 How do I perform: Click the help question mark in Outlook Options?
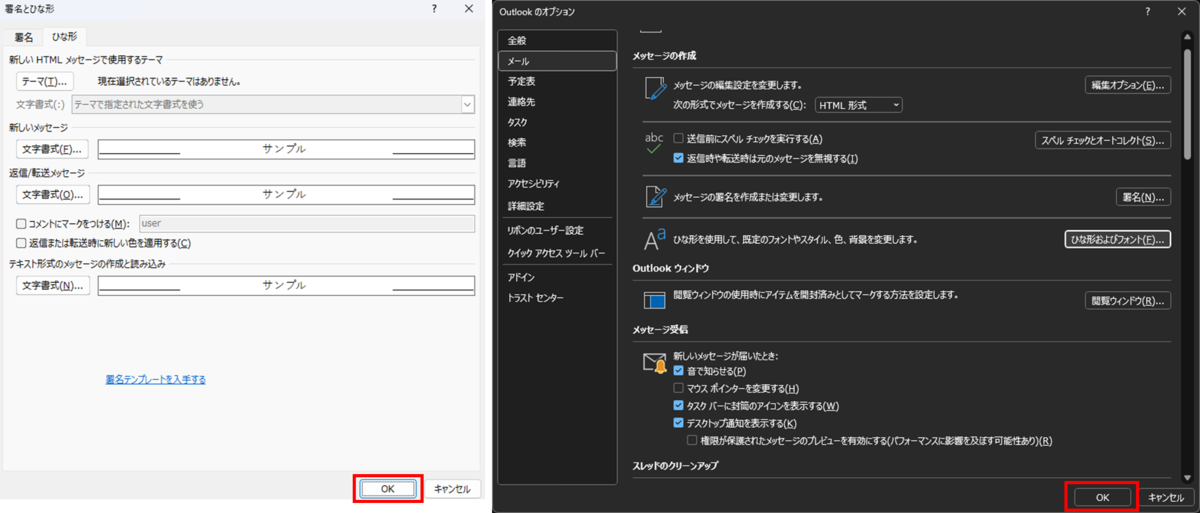(x=1148, y=10)
